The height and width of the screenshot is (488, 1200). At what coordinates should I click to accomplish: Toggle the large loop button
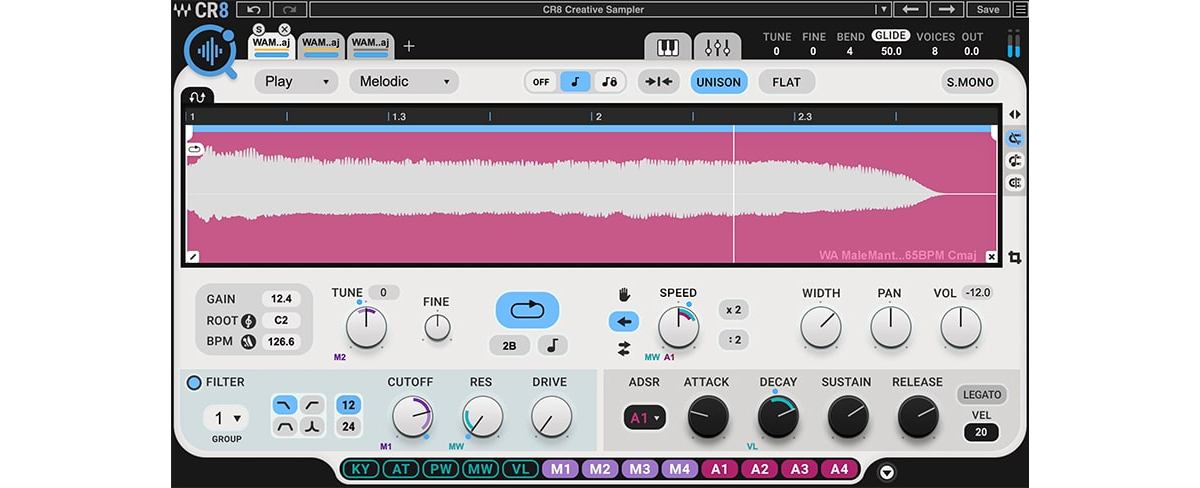coord(527,310)
